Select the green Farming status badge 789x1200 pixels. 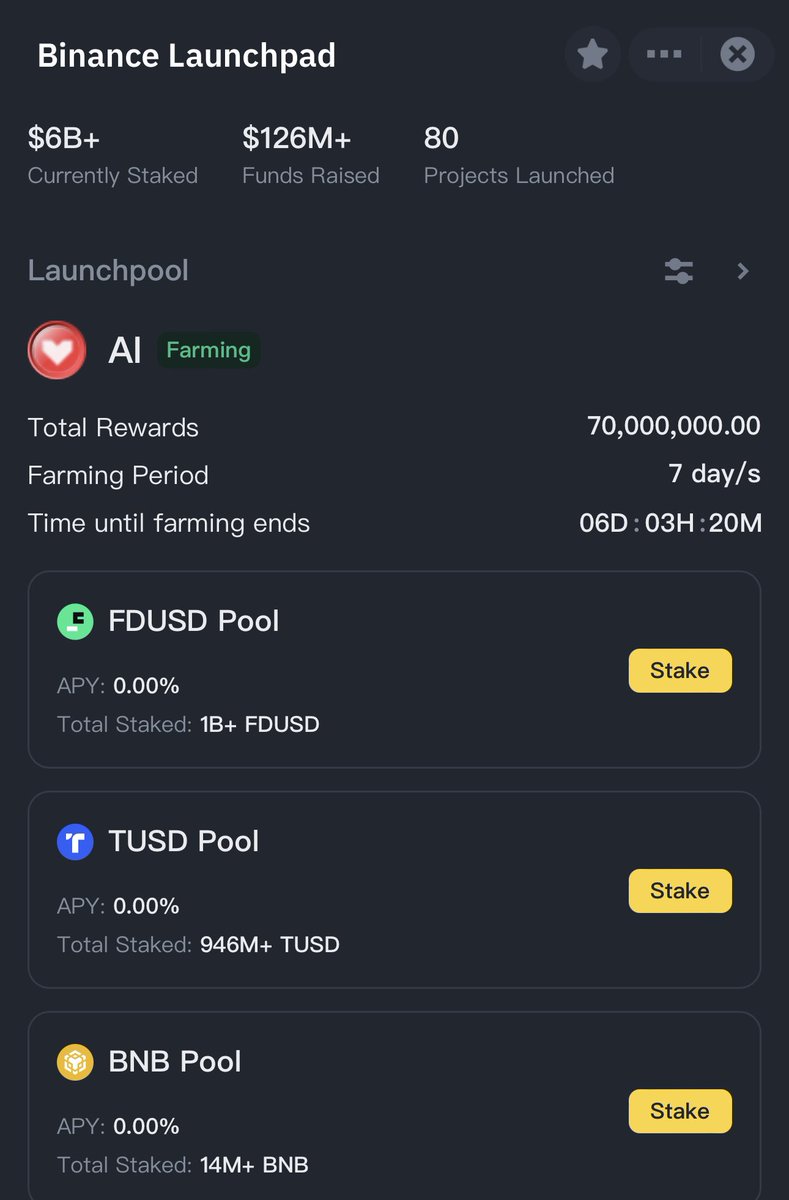pyautogui.click(x=208, y=350)
